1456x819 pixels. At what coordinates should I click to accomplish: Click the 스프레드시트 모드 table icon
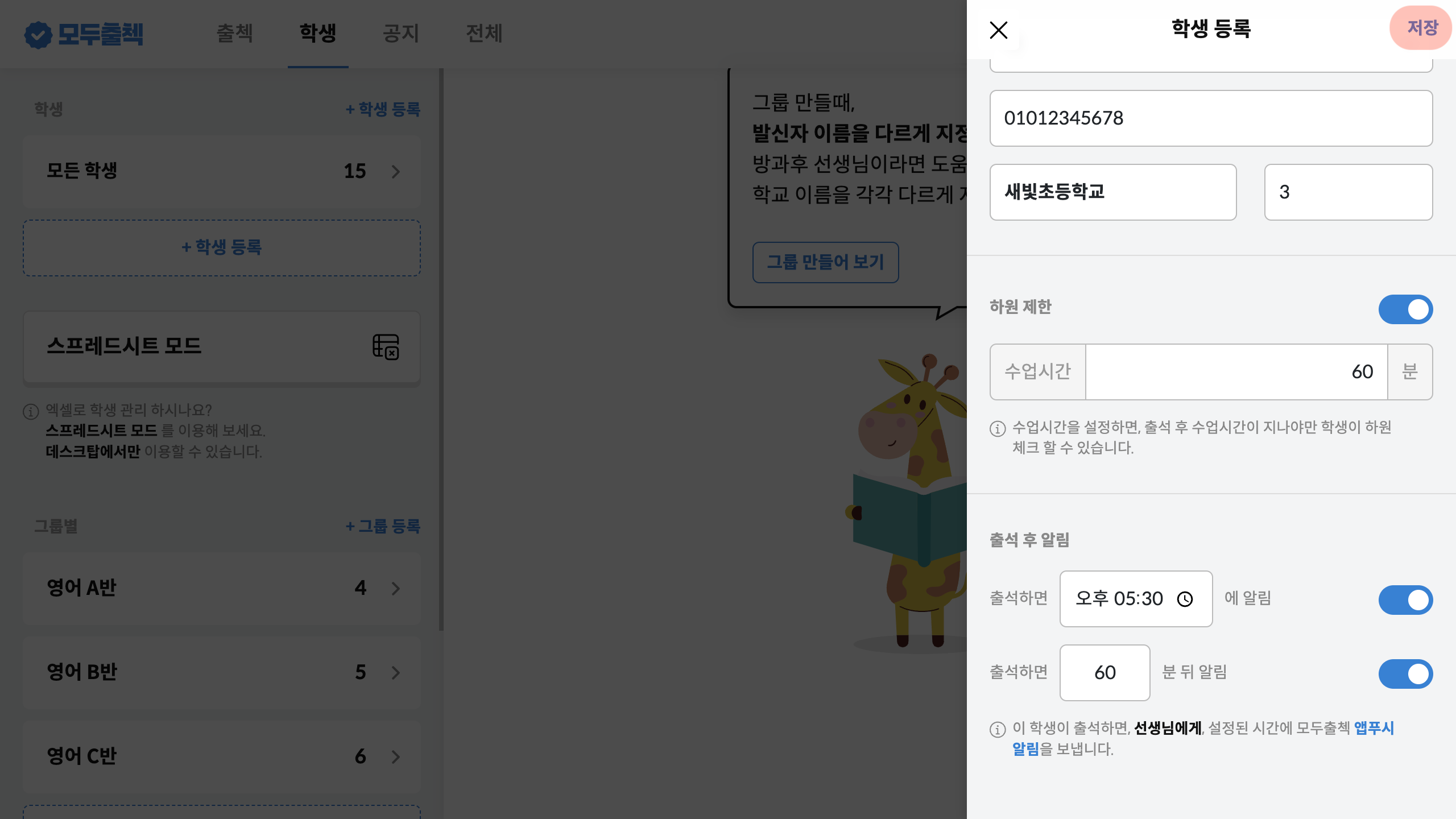click(386, 346)
